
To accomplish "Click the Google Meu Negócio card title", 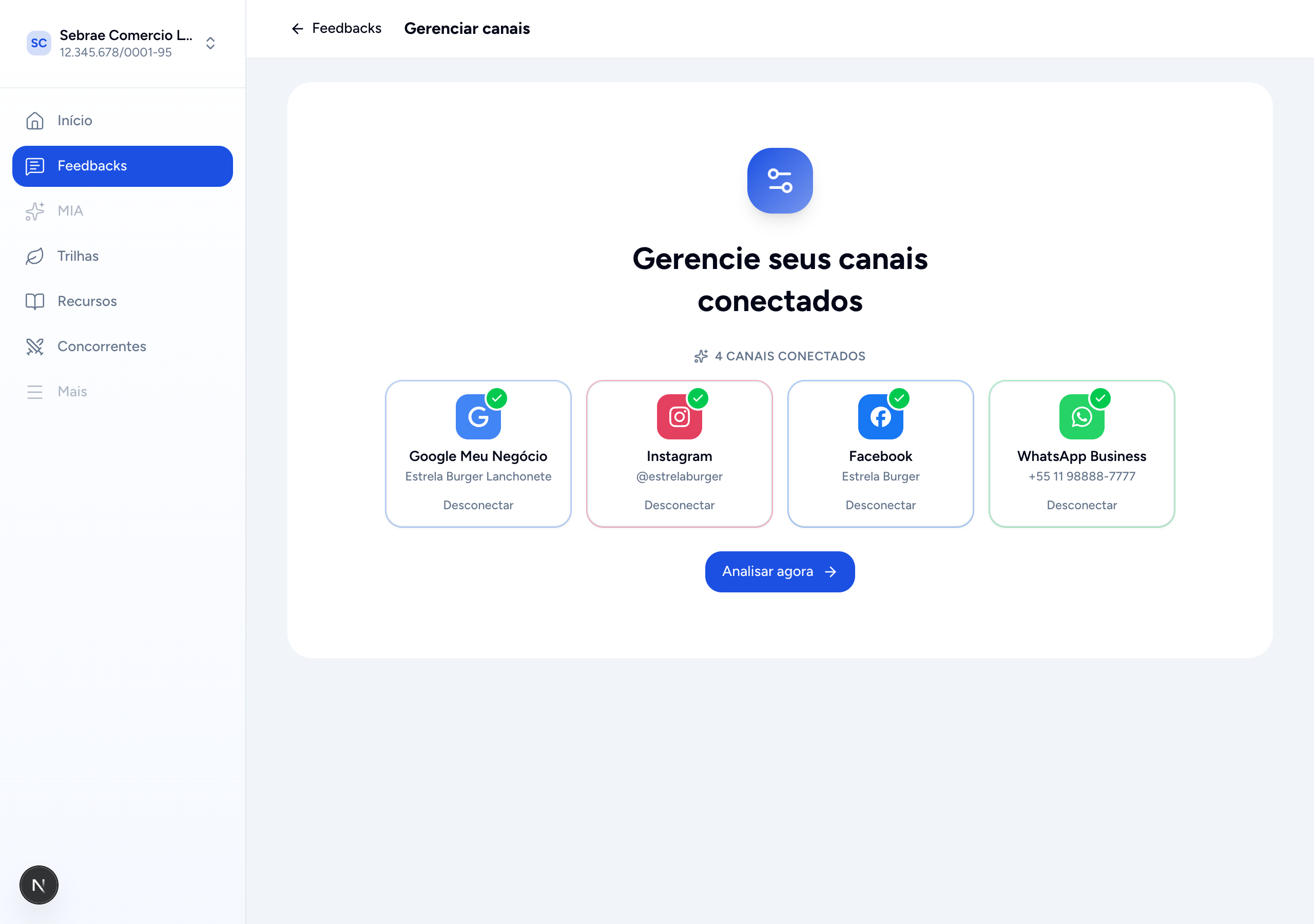I will [x=478, y=456].
